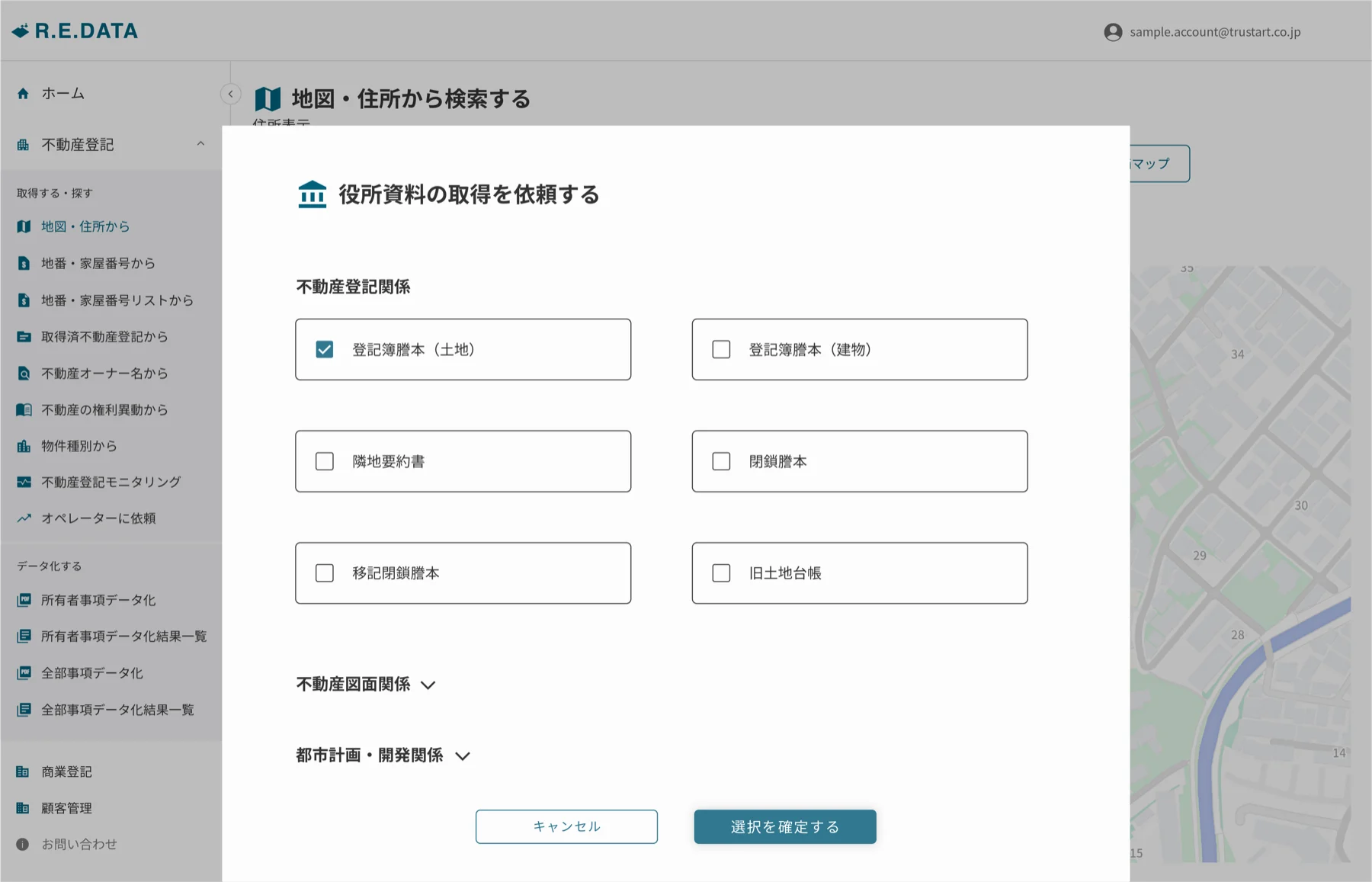
Task: Select the 移記閉鎖謄本 checkbox
Action: point(325,573)
